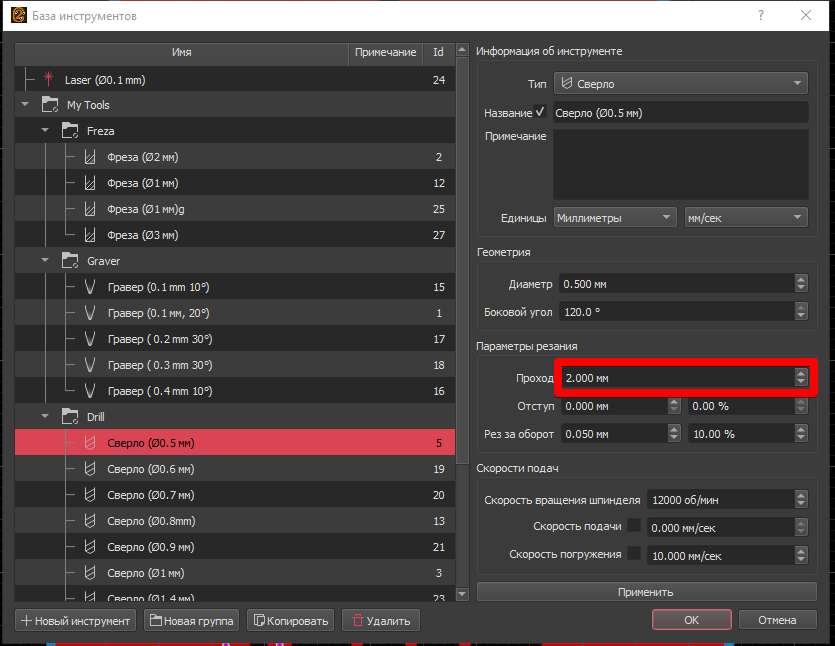Click the Сверло (Ø0.8mm) drill icon

pyautogui.click(x=90, y=521)
